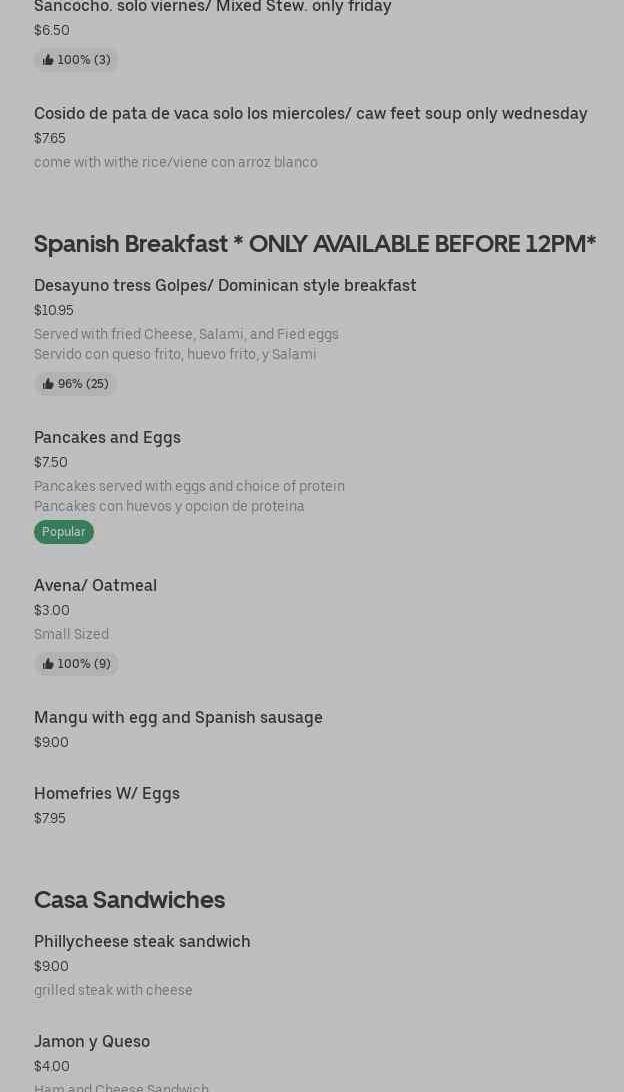This screenshot has height=1092, width=624.
Task: Click thumbs-up icon on Sancocho rating
Action: pyautogui.click(x=48, y=60)
